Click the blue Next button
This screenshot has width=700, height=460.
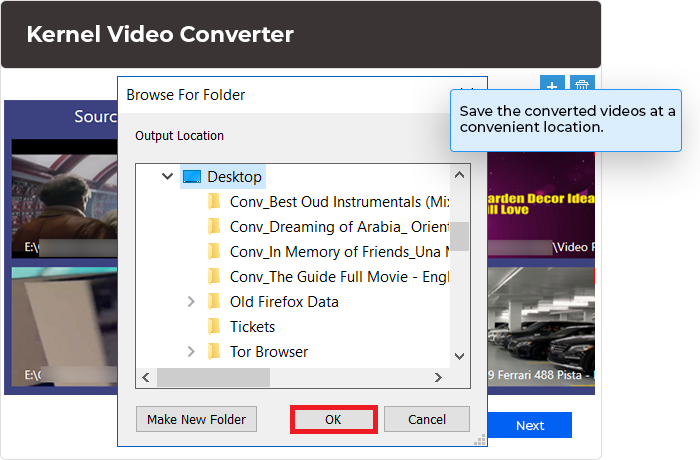point(529,425)
